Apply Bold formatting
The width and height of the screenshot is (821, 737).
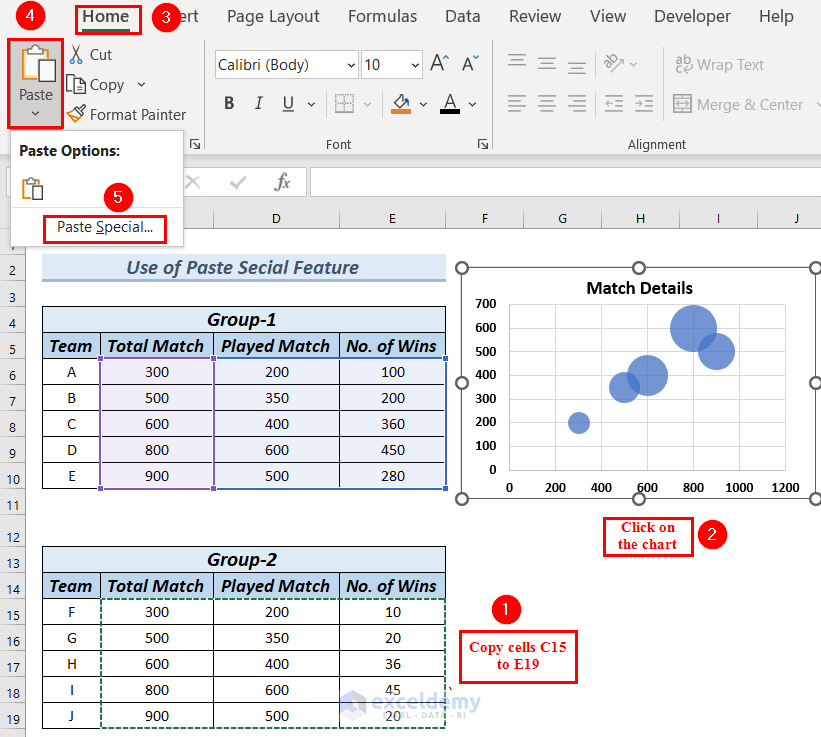(x=228, y=103)
